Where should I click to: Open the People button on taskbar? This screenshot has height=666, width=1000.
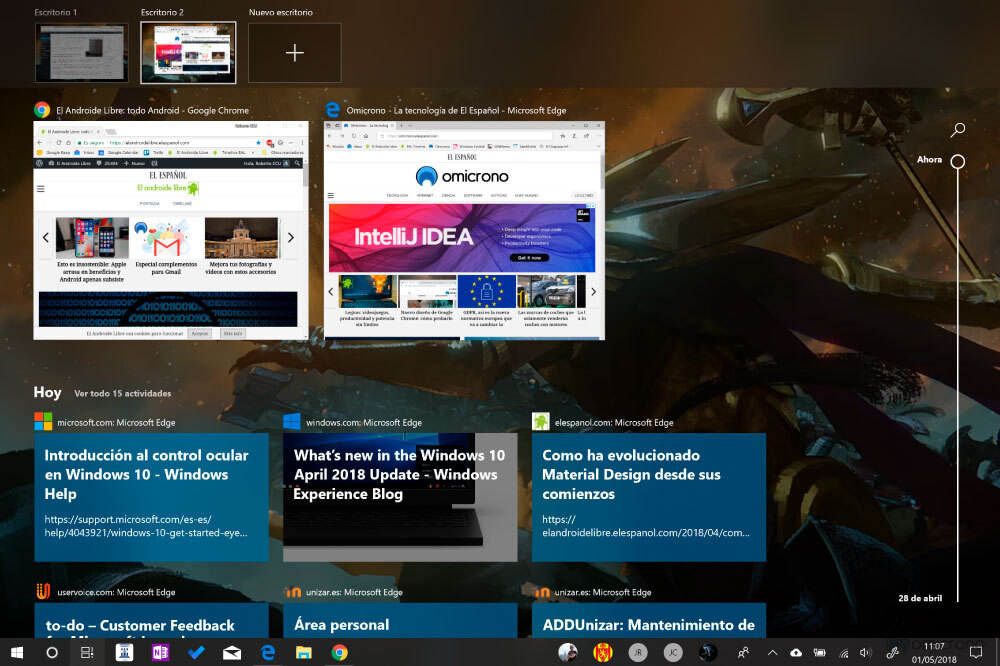tap(744, 652)
